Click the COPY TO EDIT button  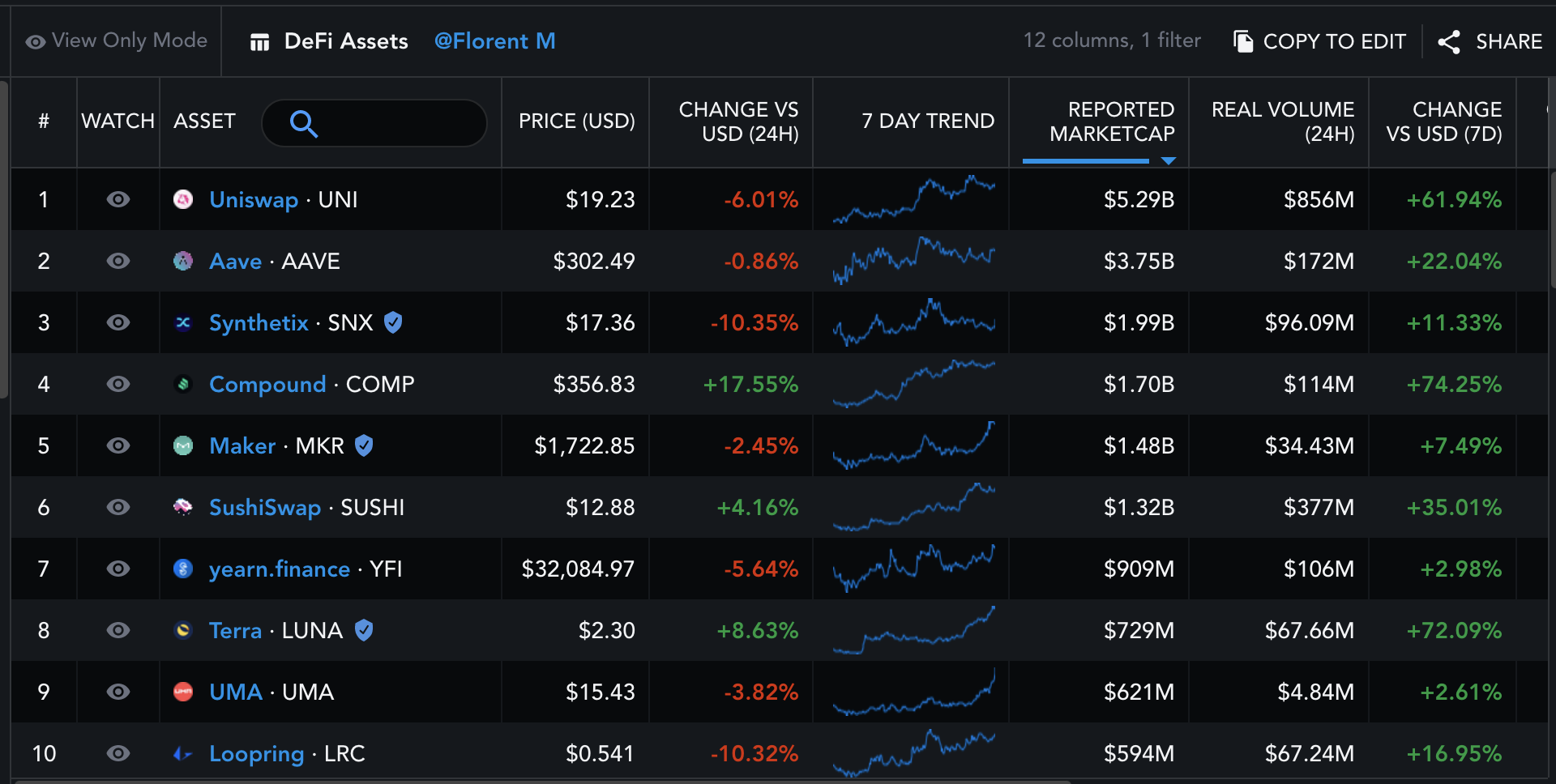[x=1319, y=41]
